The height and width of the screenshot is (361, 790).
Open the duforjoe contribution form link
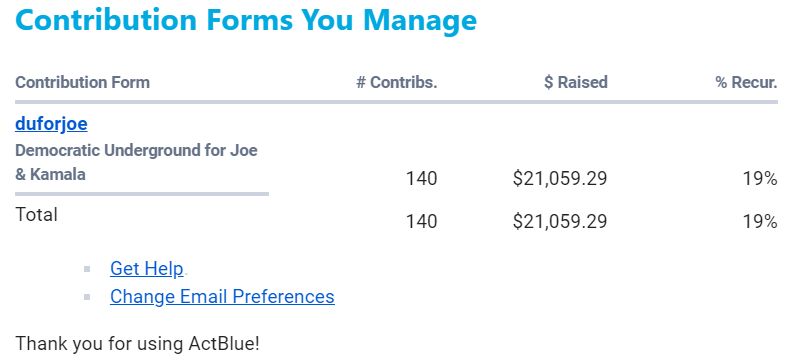[x=51, y=123]
